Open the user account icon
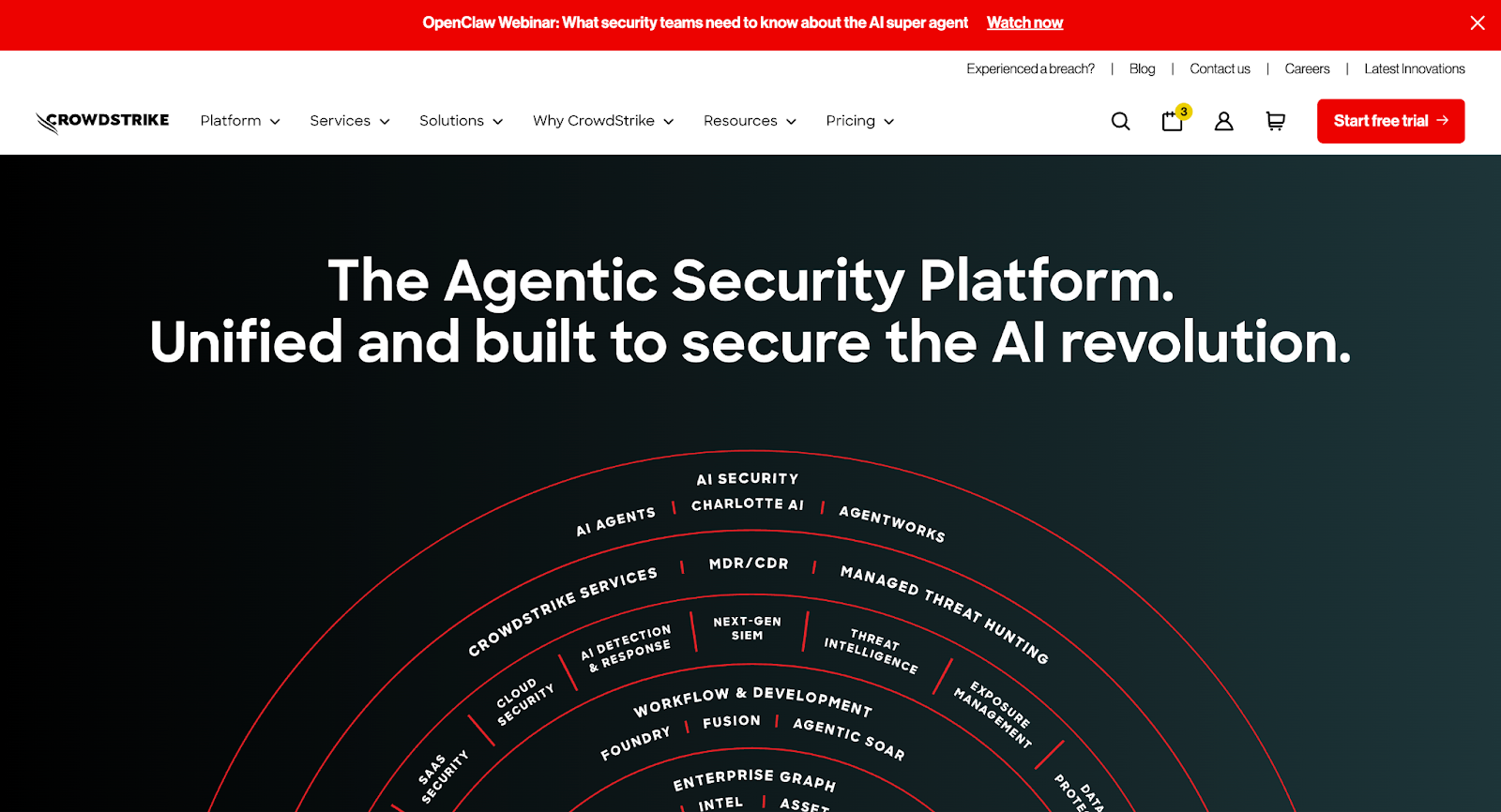 (1223, 121)
